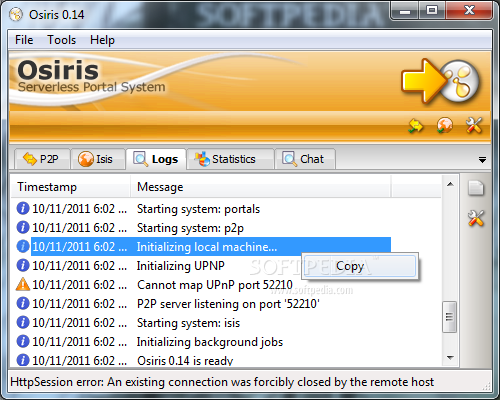Select 'Starting system: isis' log message
500x400 pixels.
point(188,323)
